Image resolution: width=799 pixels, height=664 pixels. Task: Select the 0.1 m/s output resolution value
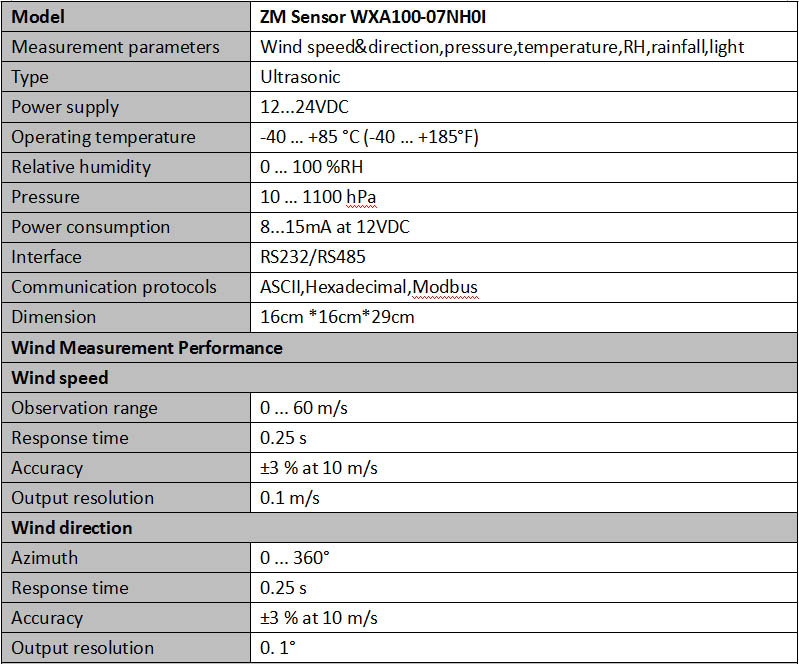(x=289, y=498)
